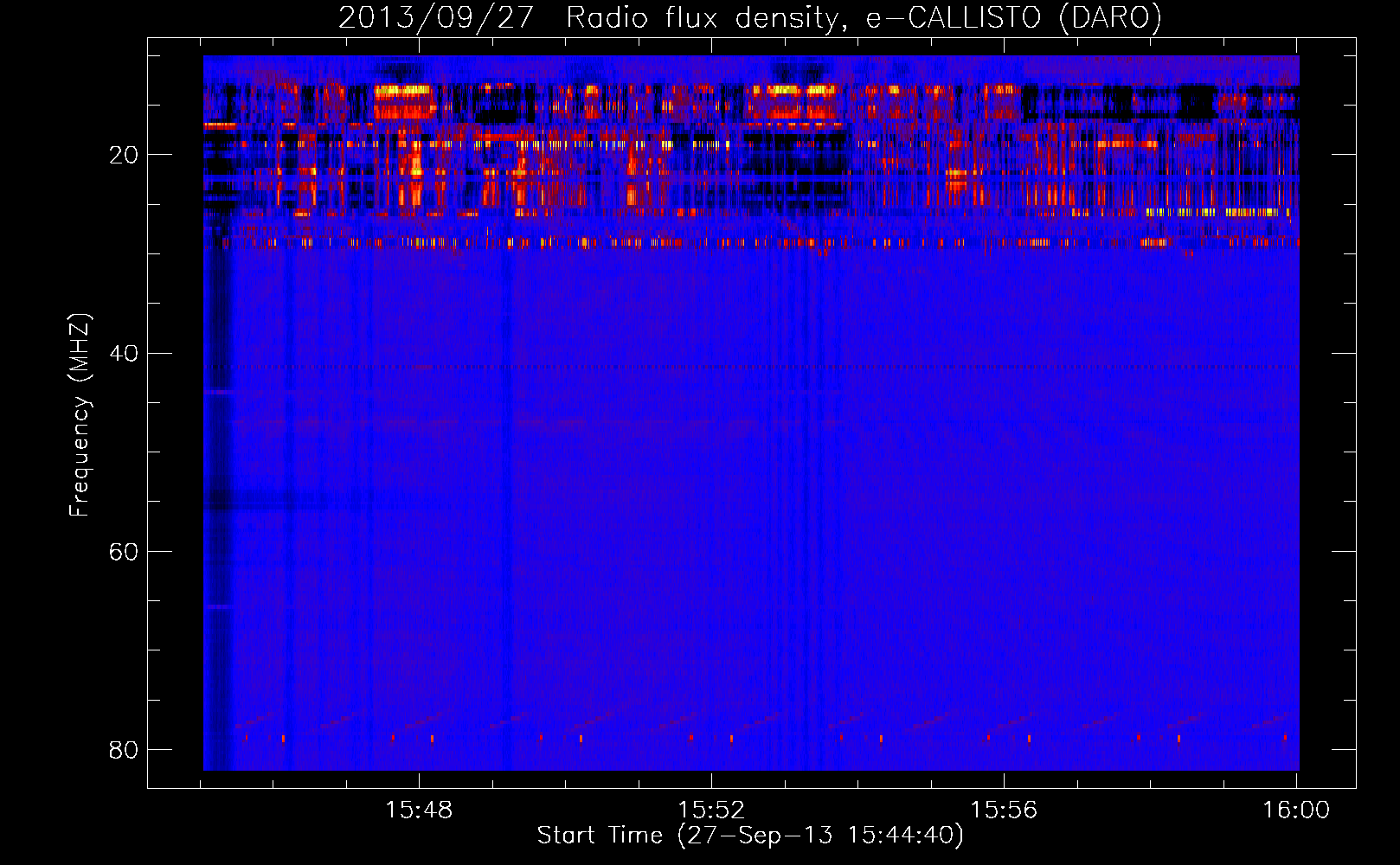
Task: Click the 40 MHz frequency tick label
Action: [x=124, y=354]
